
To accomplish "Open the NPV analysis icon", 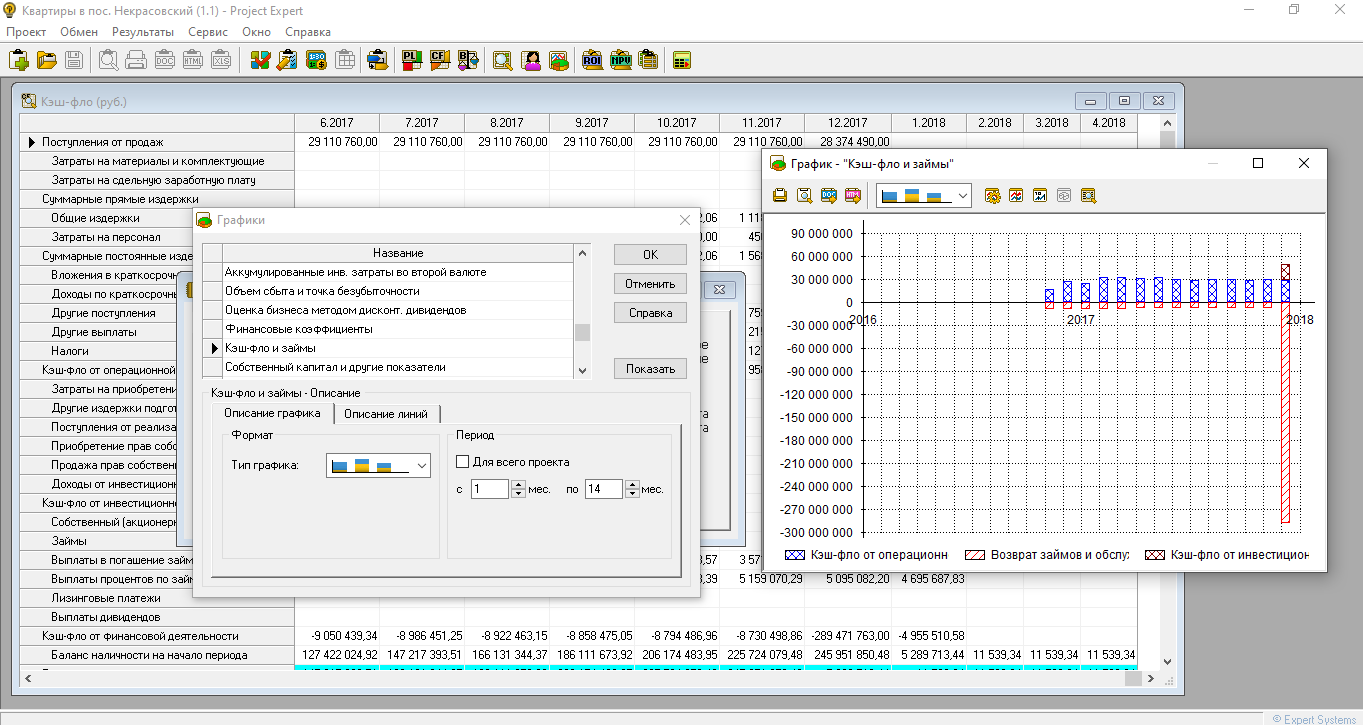I will 621,60.
